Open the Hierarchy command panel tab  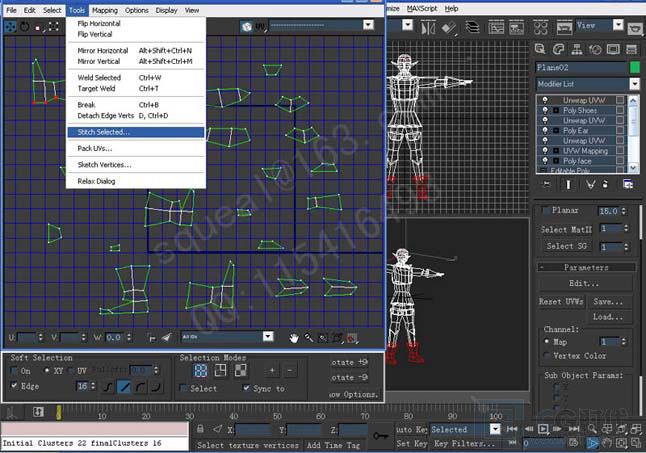577,49
